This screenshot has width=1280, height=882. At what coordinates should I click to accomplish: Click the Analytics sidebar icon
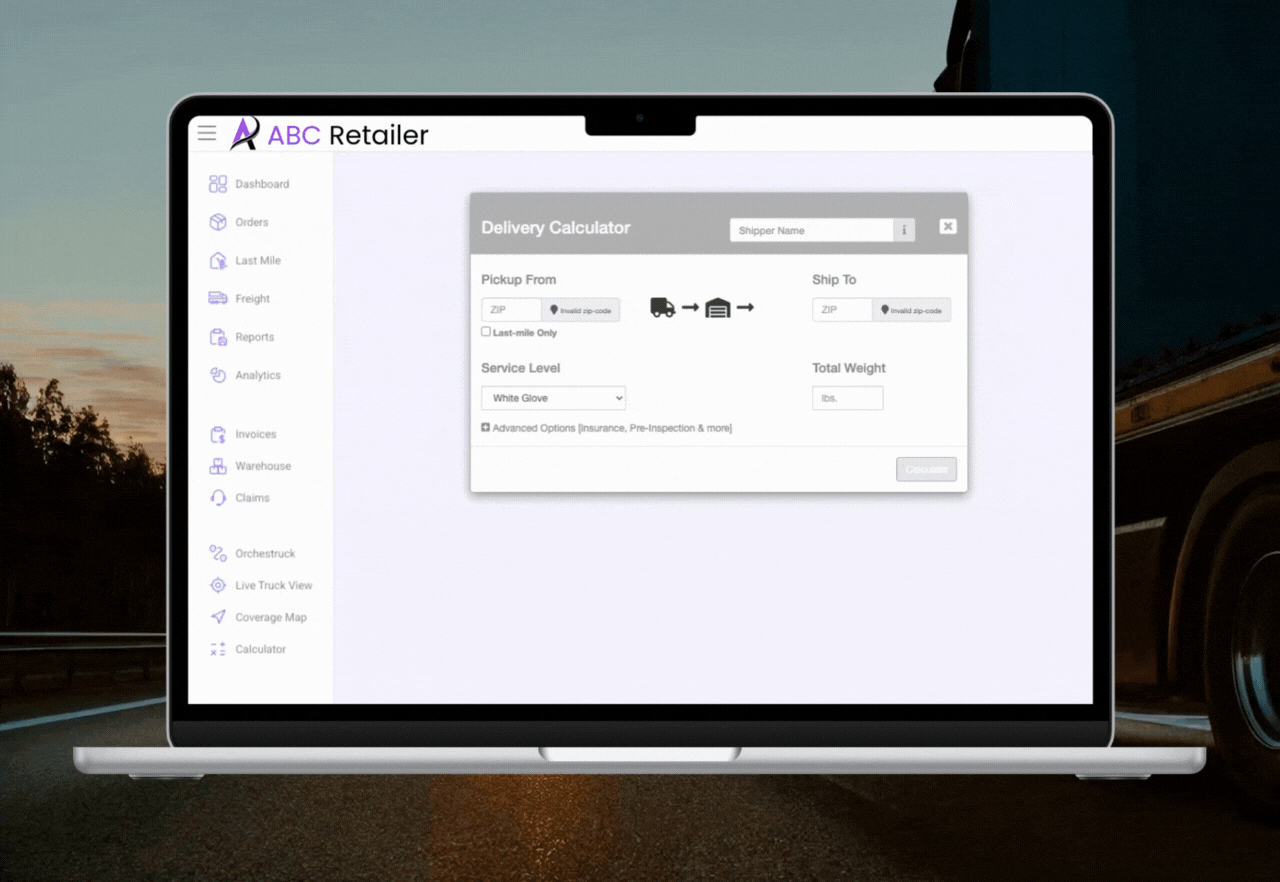(217, 375)
